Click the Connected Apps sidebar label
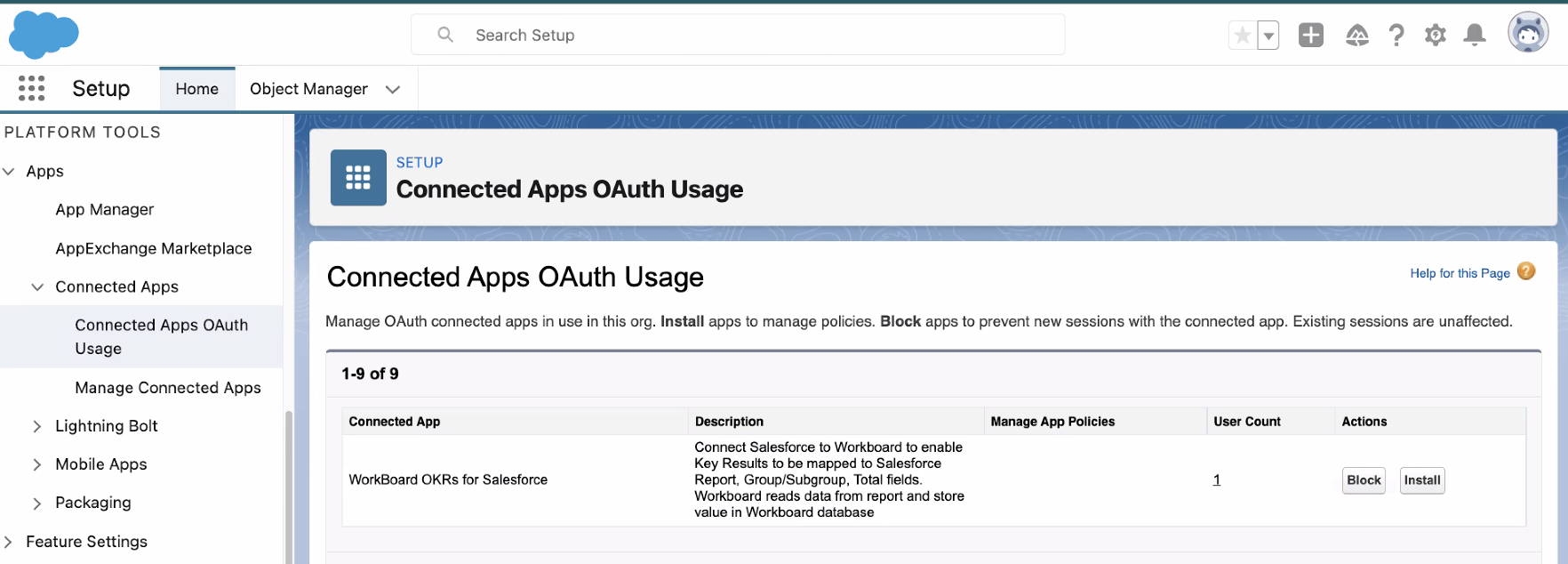Image resolution: width=1568 pixels, height=564 pixels. pos(117,286)
